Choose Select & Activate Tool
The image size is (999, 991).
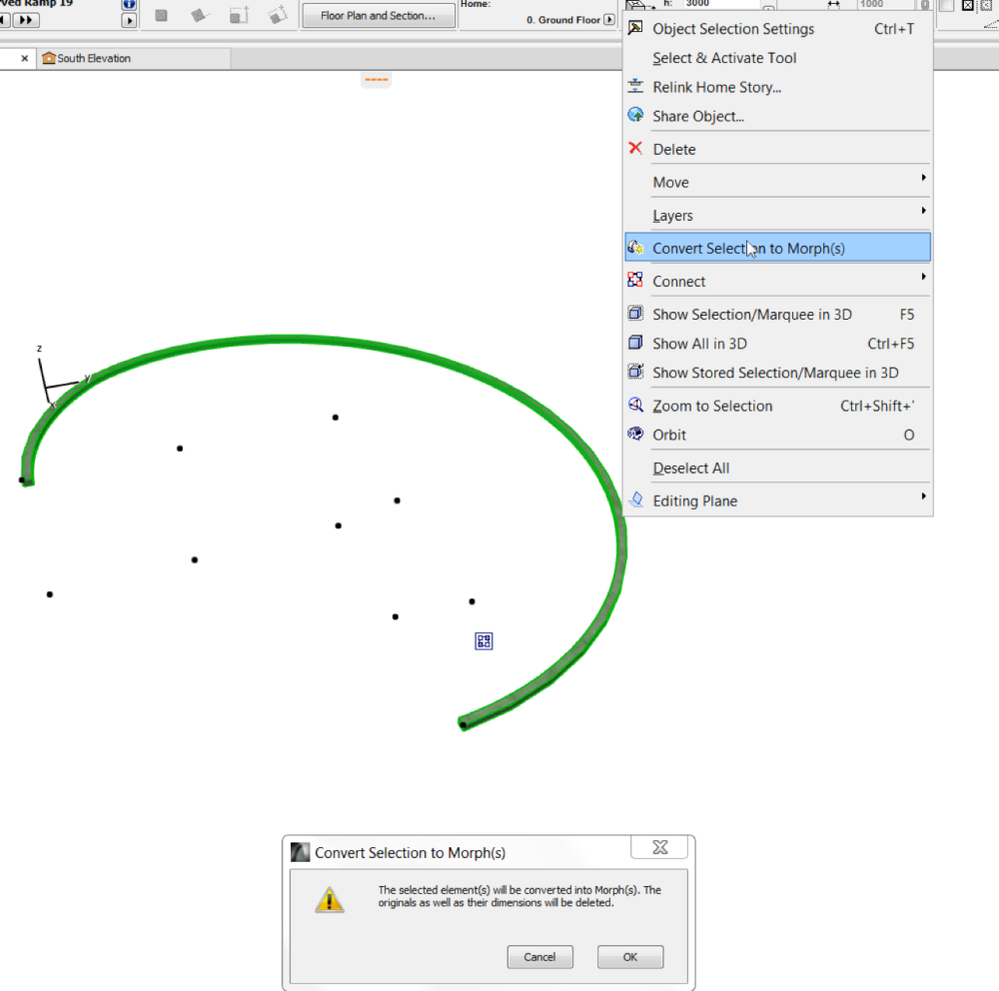[777, 58]
